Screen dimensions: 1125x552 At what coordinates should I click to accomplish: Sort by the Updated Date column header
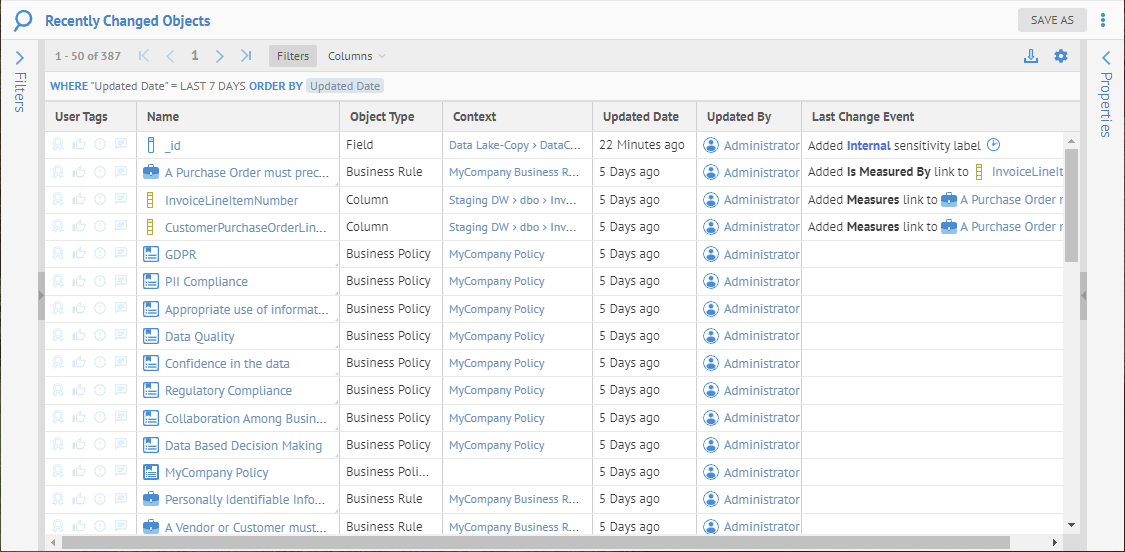click(640, 117)
